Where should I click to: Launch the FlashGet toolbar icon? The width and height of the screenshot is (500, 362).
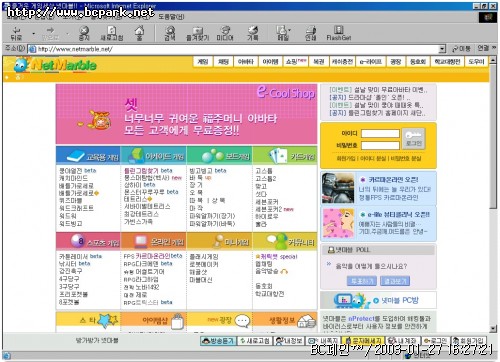tap(339, 33)
